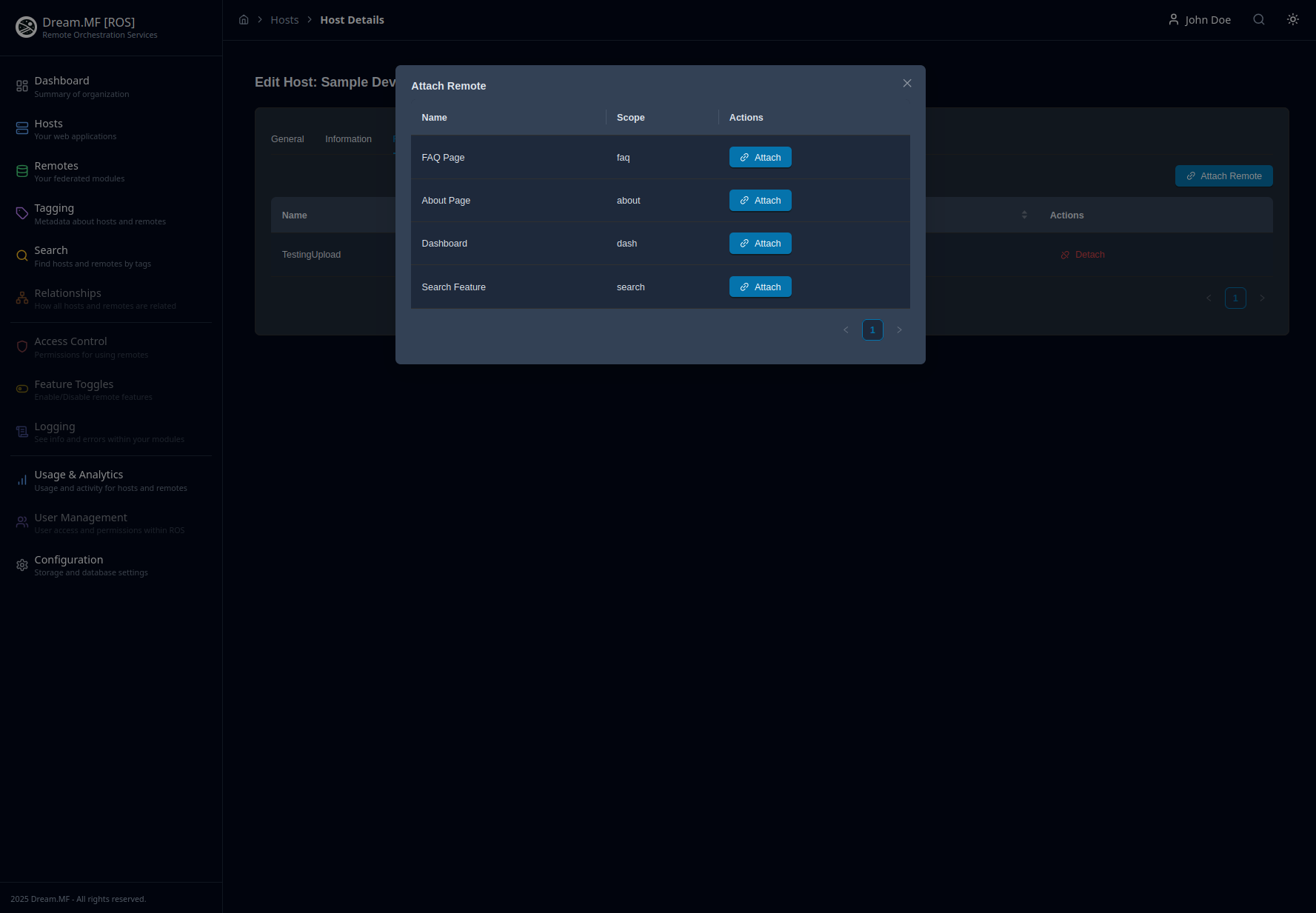The image size is (1316, 913).
Task: Go to previous page in dialog pagination
Action: point(846,330)
